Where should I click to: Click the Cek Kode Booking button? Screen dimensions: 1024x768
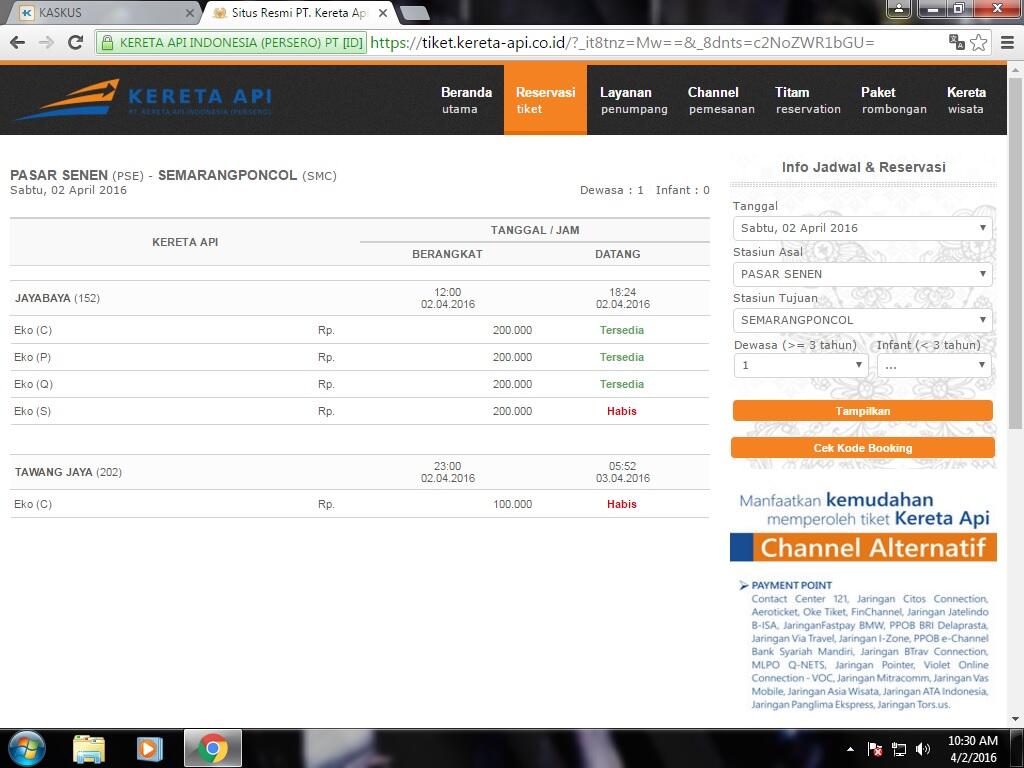point(863,448)
